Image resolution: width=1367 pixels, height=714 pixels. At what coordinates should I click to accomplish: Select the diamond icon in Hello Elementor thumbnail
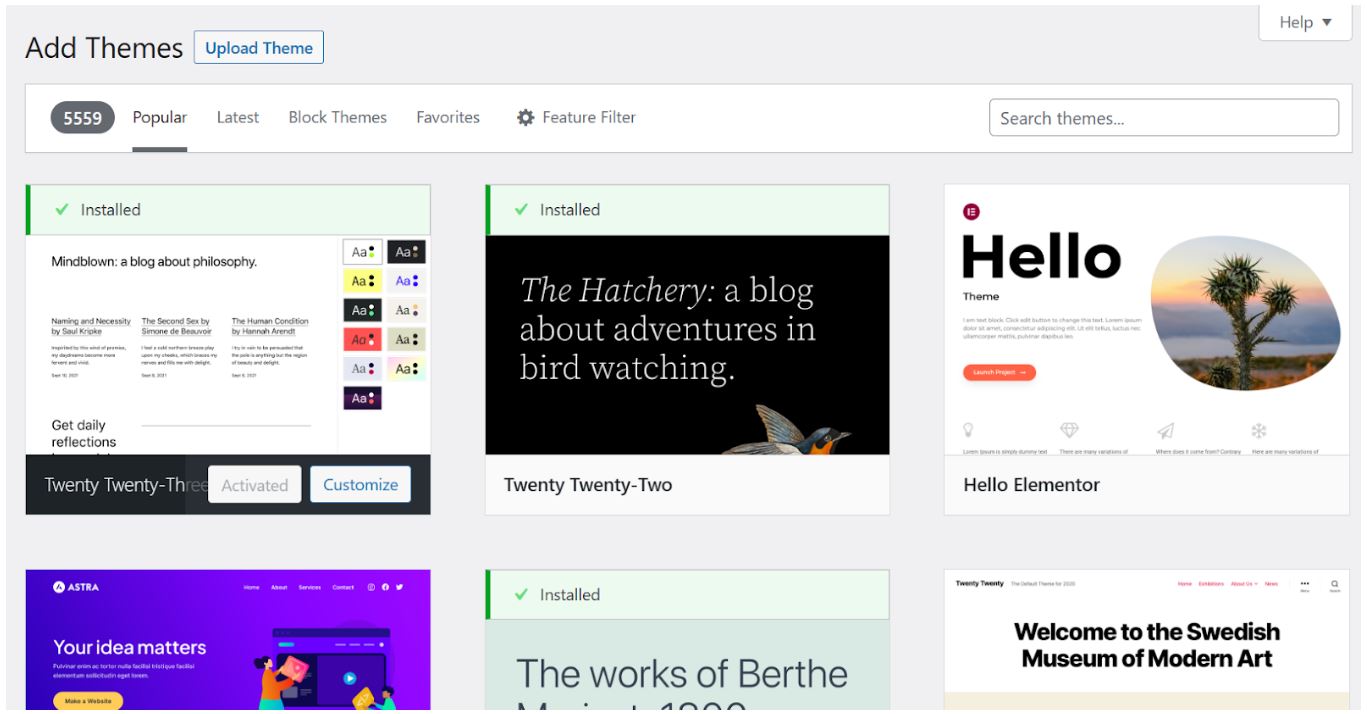click(1068, 430)
